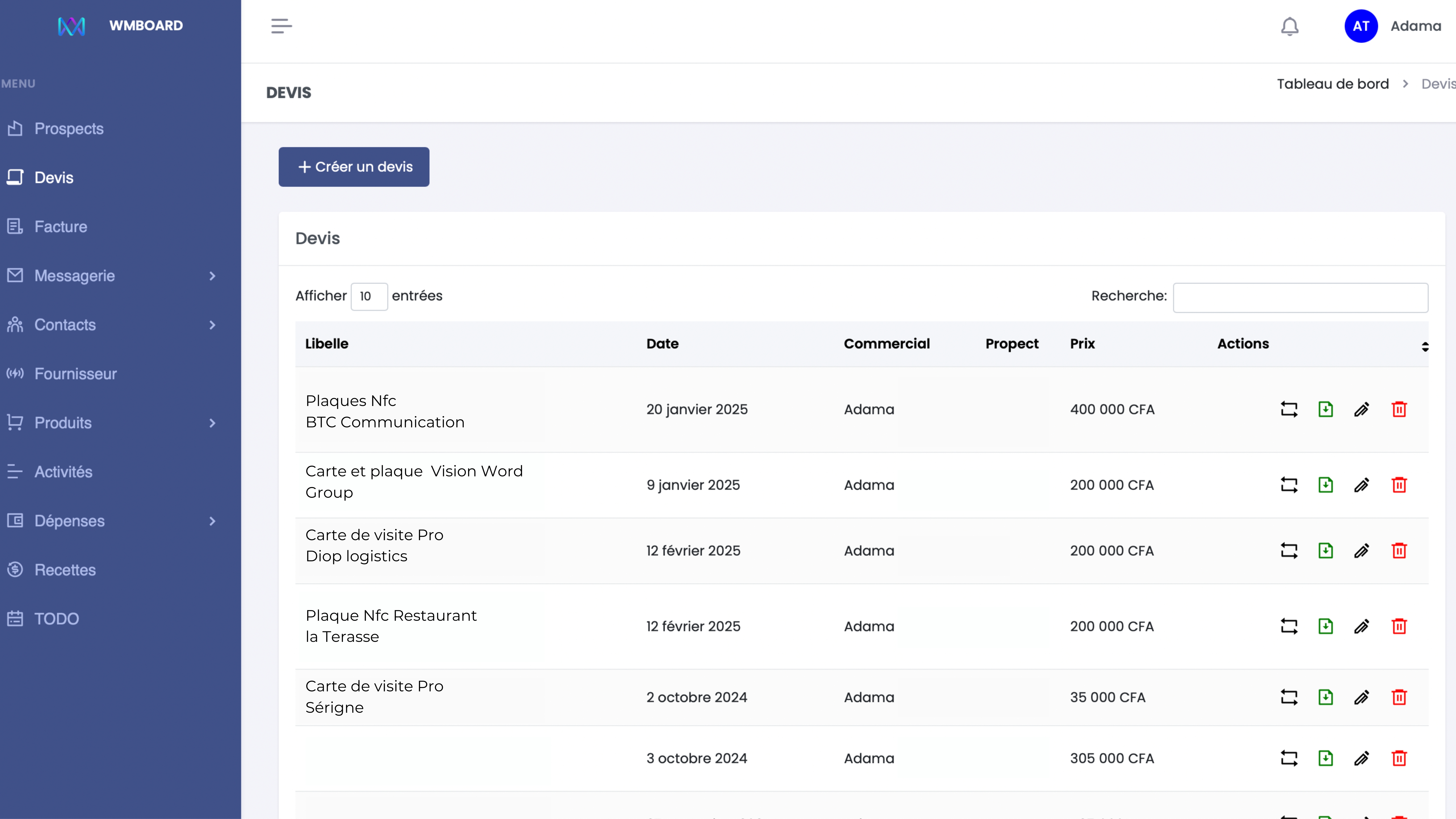Focus the Recherche search field

coord(1300,297)
